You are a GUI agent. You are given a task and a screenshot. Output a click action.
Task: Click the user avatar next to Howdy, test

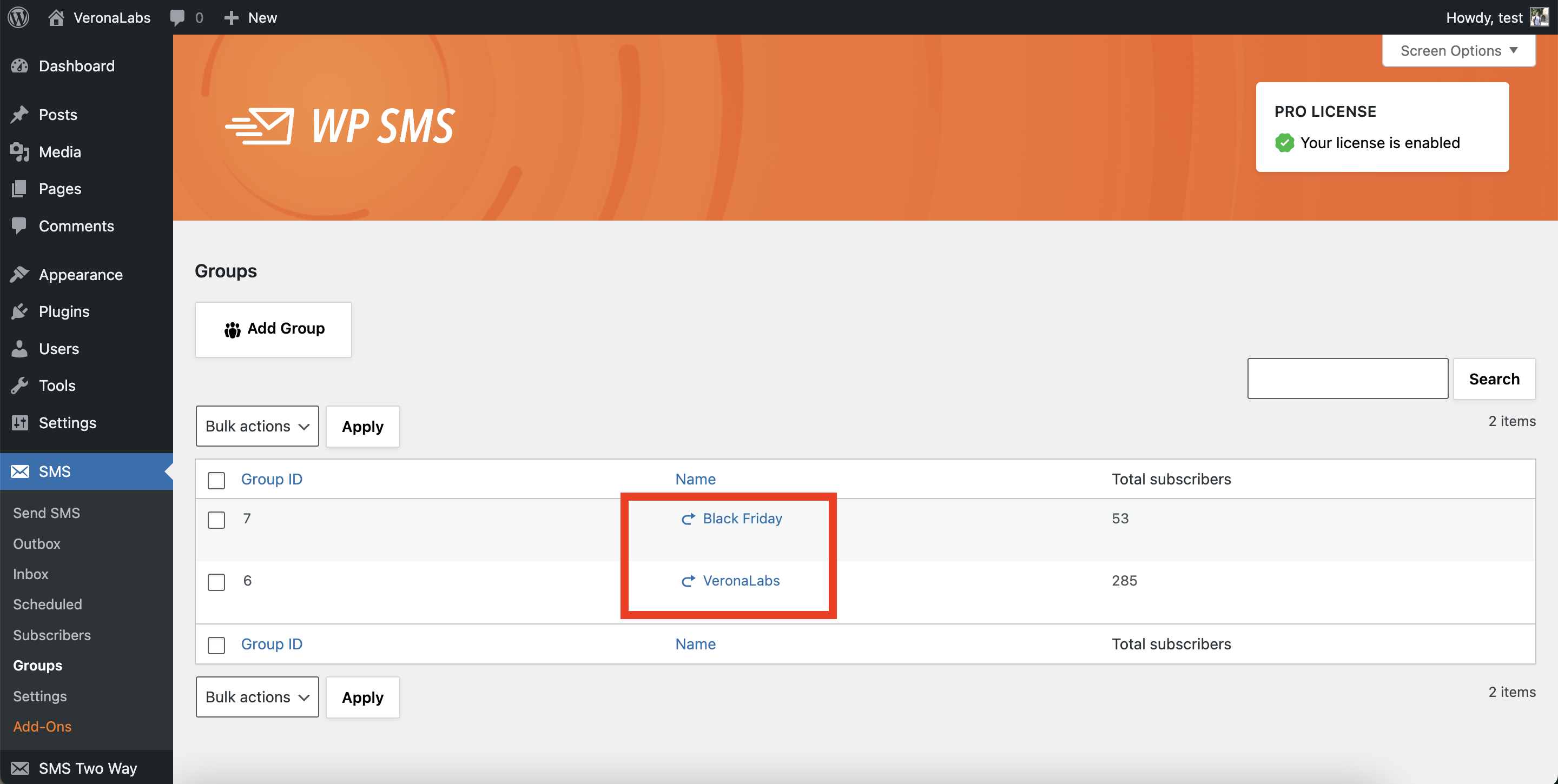pos(1540,17)
